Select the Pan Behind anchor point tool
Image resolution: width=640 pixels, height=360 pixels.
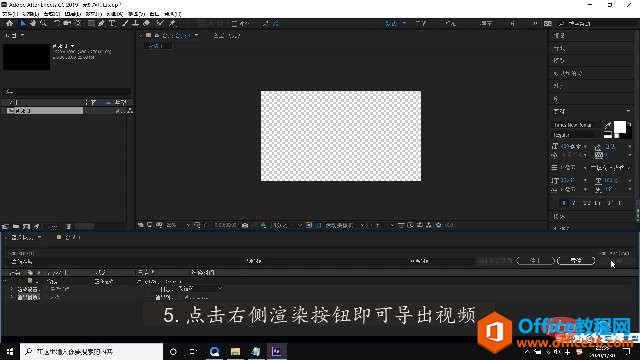[78, 24]
